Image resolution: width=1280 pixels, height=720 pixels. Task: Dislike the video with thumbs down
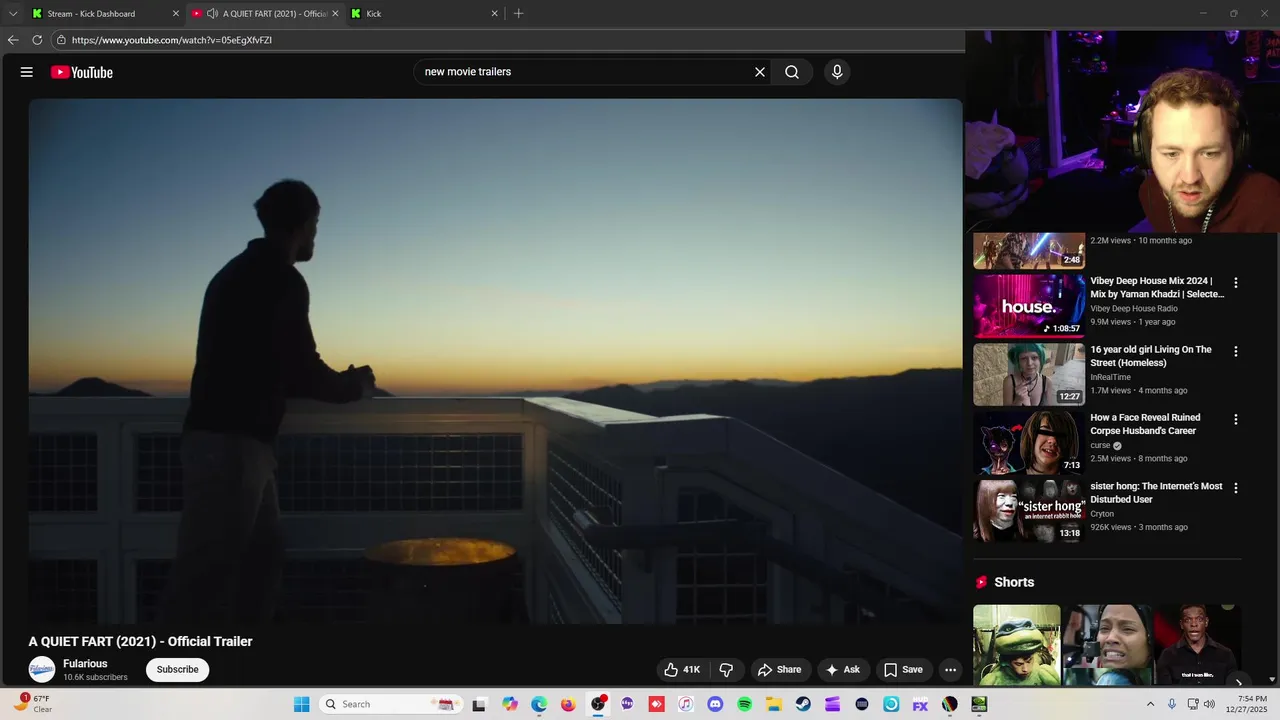point(727,670)
